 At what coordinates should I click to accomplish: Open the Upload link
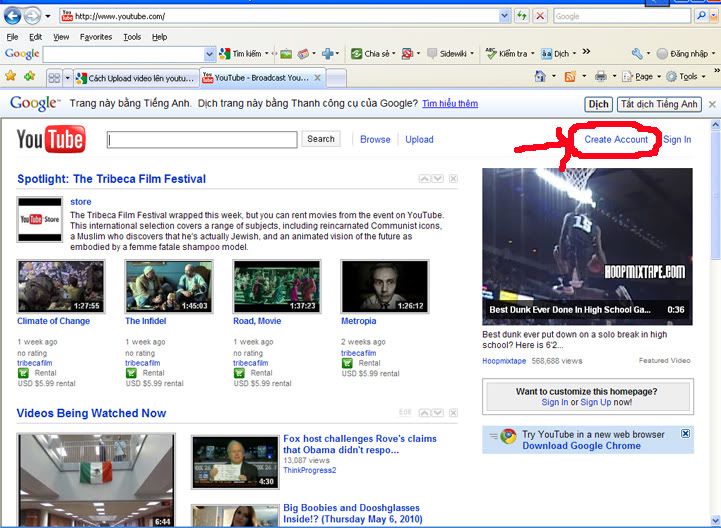[x=419, y=139]
